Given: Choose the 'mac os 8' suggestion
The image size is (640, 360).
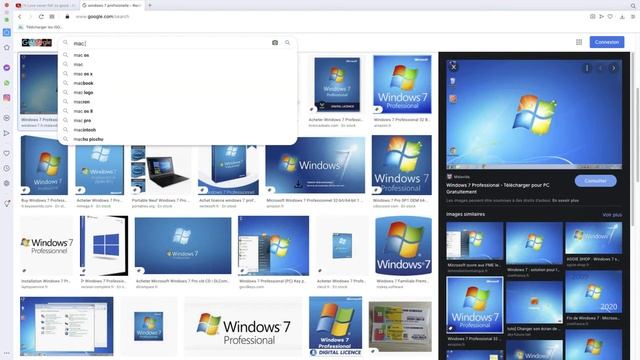Looking at the screenshot, I should click(x=178, y=111).
